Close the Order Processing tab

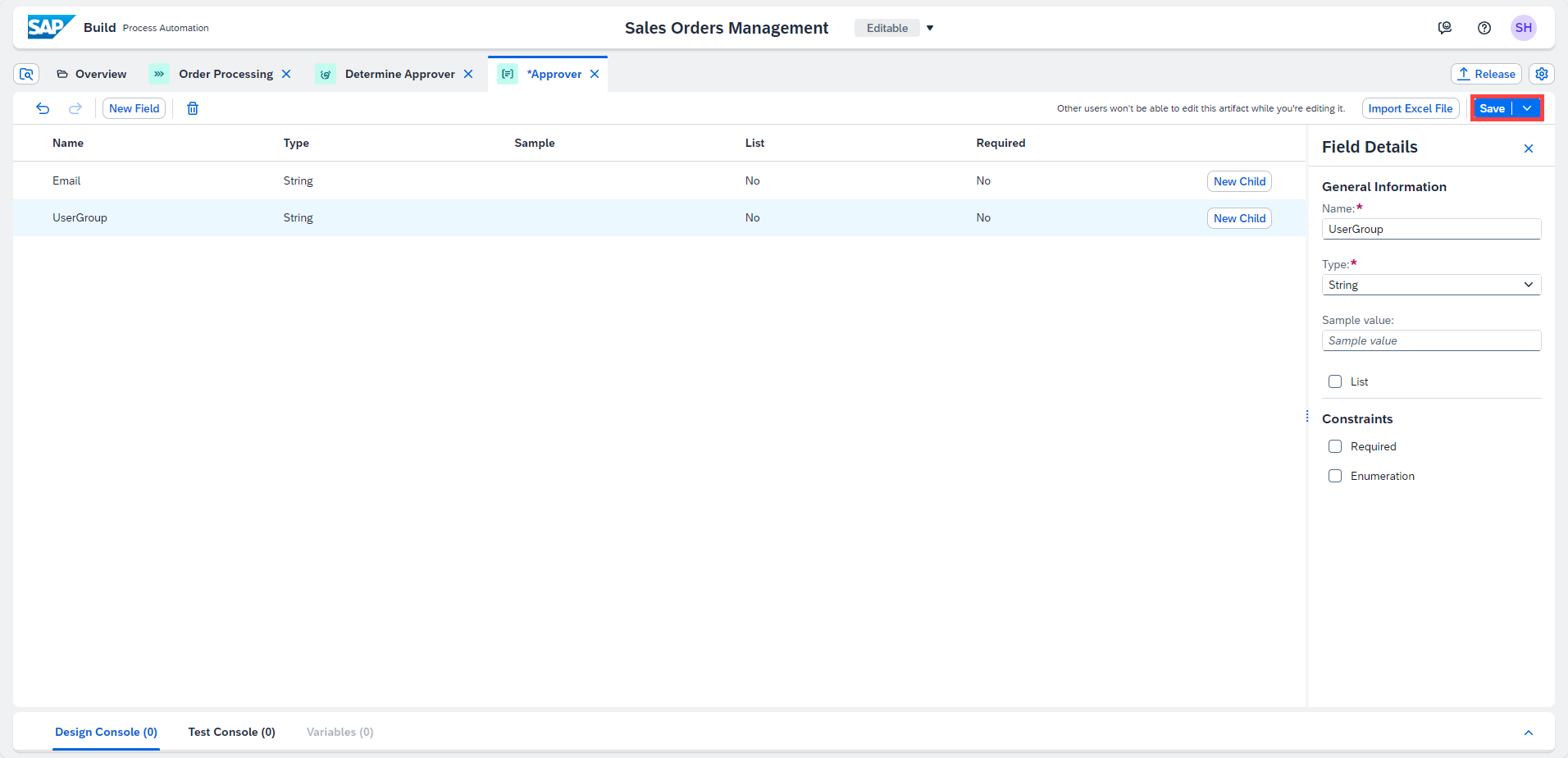coord(286,74)
